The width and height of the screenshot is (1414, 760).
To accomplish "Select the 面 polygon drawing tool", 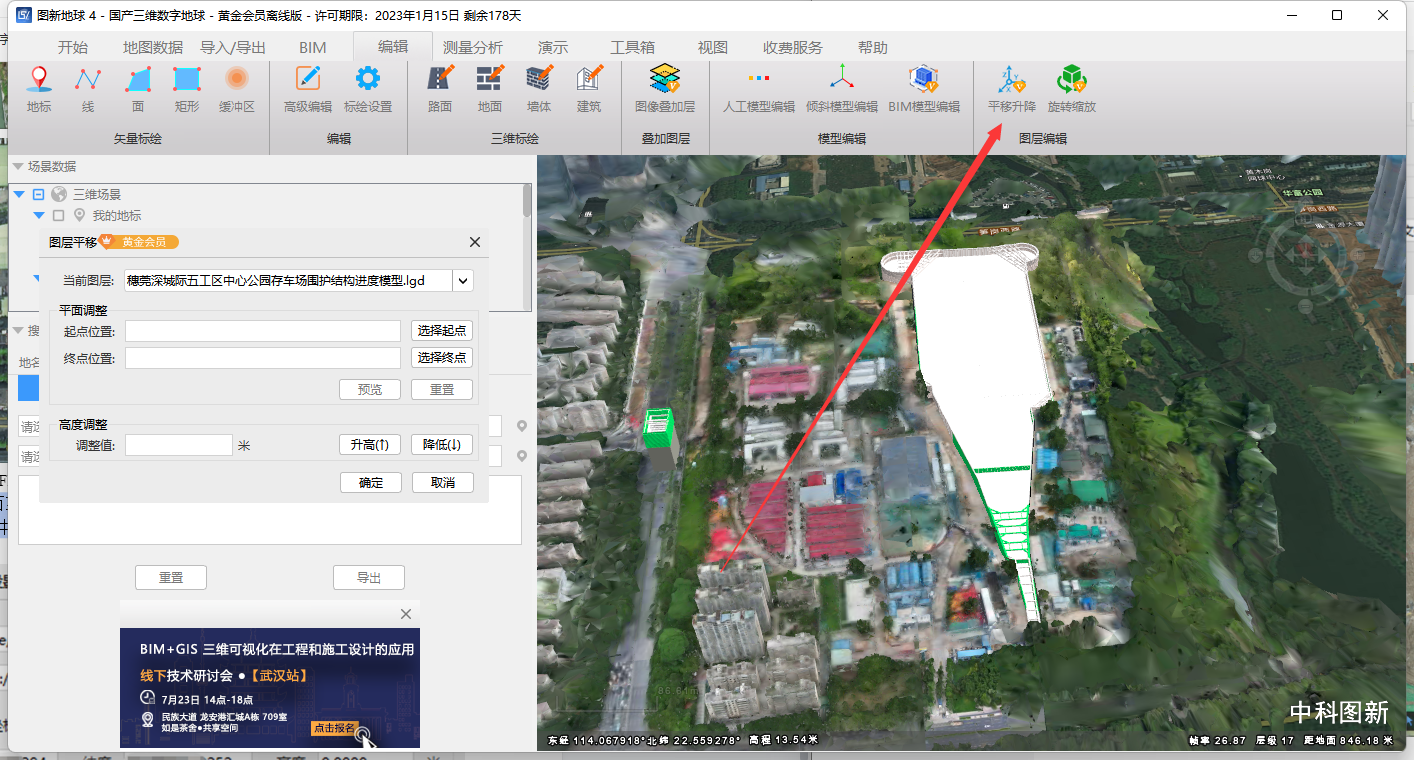I will coord(138,89).
